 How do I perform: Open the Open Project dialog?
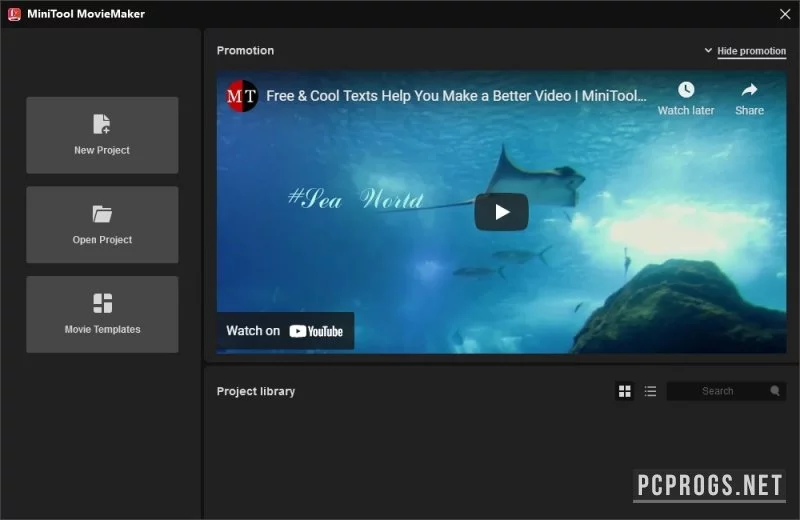[102, 225]
